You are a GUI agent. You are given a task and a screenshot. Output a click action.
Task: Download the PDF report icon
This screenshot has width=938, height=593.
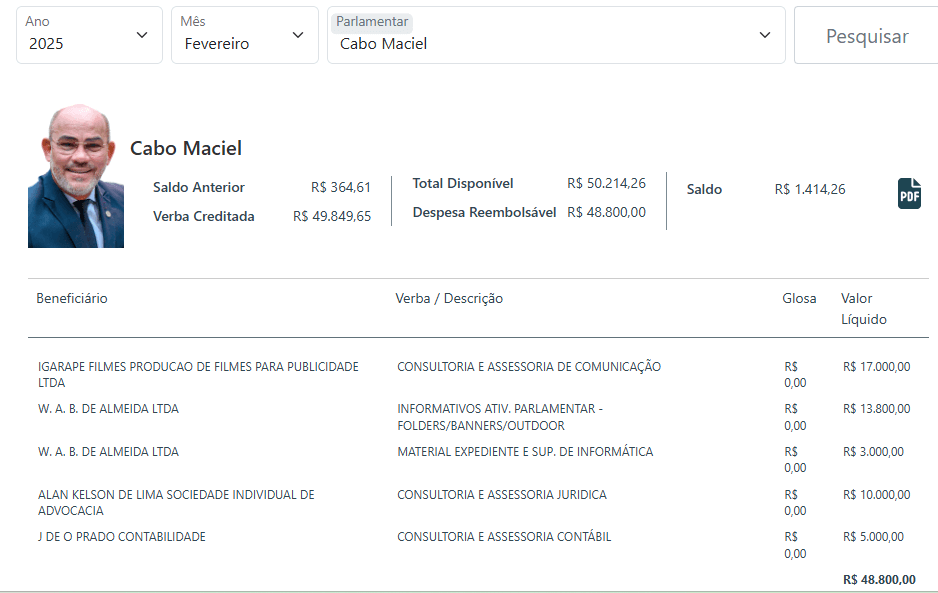point(909,193)
